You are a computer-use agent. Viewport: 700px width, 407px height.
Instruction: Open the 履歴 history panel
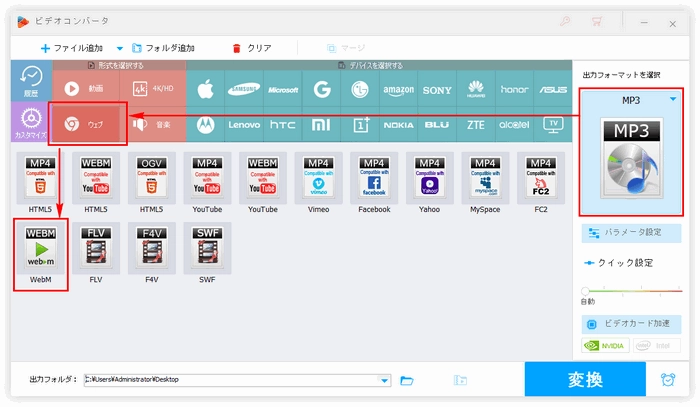coord(30,82)
